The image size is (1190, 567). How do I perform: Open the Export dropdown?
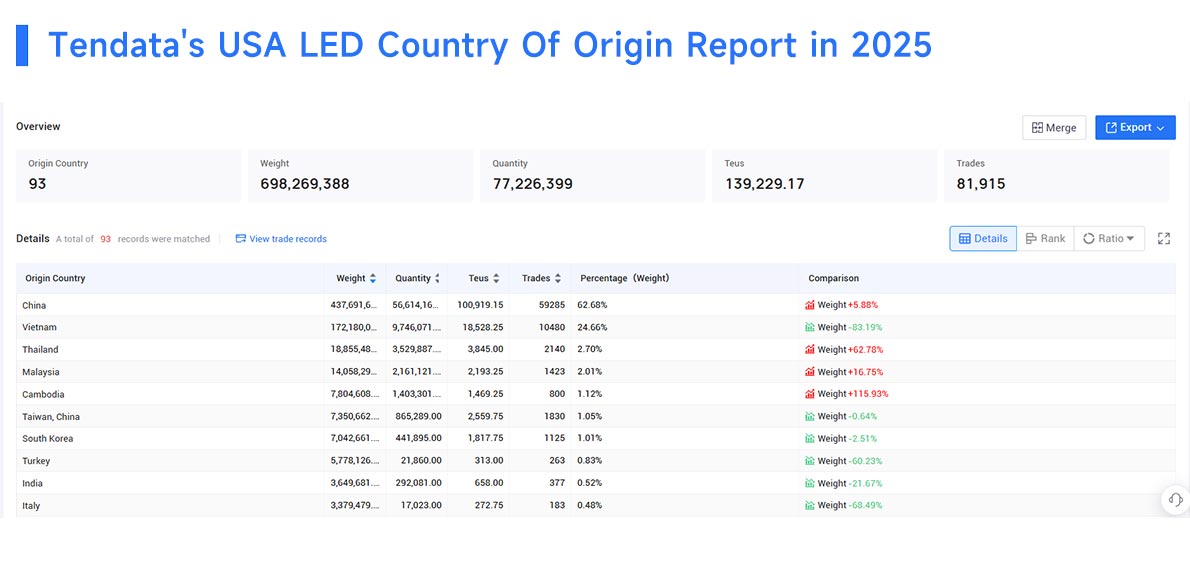1135,128
